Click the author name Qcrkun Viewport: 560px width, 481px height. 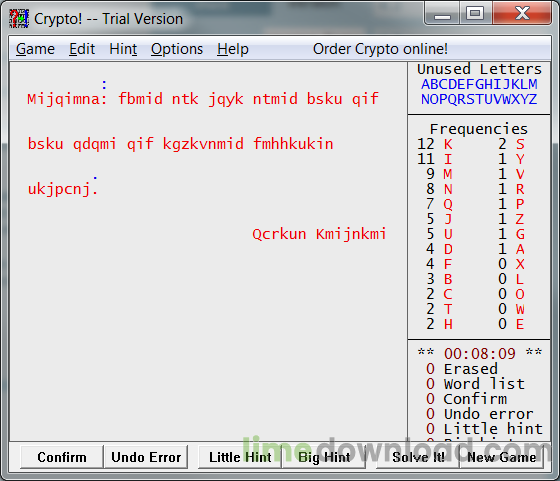pos(279,234)
